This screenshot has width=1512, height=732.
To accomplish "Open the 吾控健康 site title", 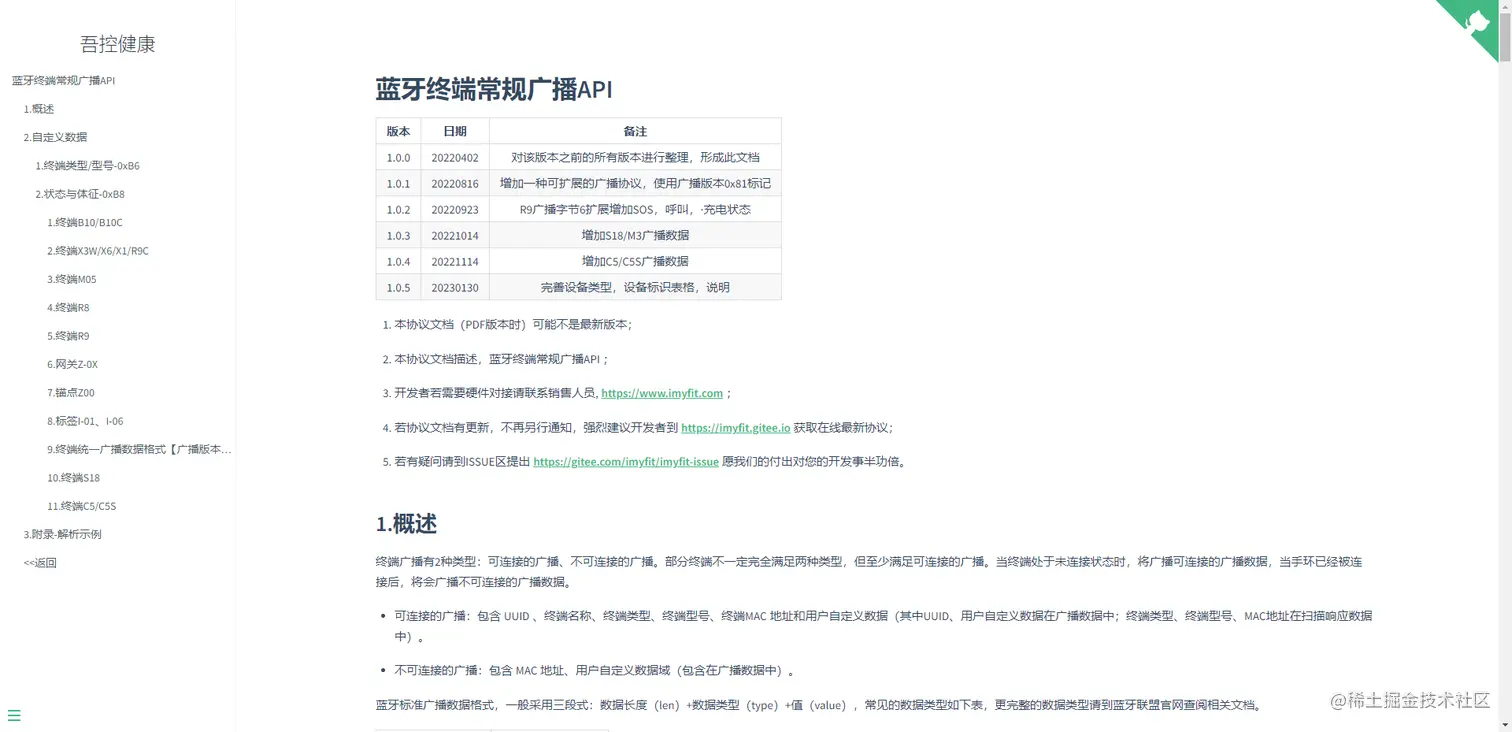I will click(x=118, y=44).
